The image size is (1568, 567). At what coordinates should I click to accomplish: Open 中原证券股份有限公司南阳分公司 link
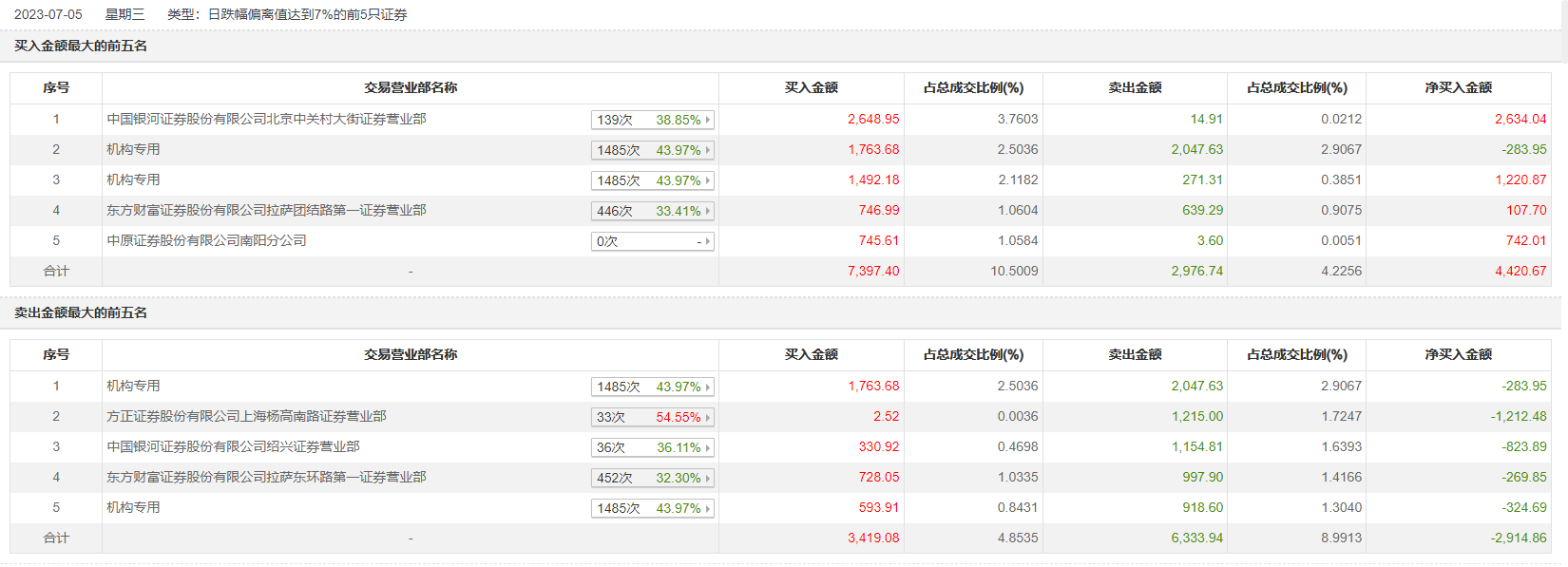coord(206,240)
